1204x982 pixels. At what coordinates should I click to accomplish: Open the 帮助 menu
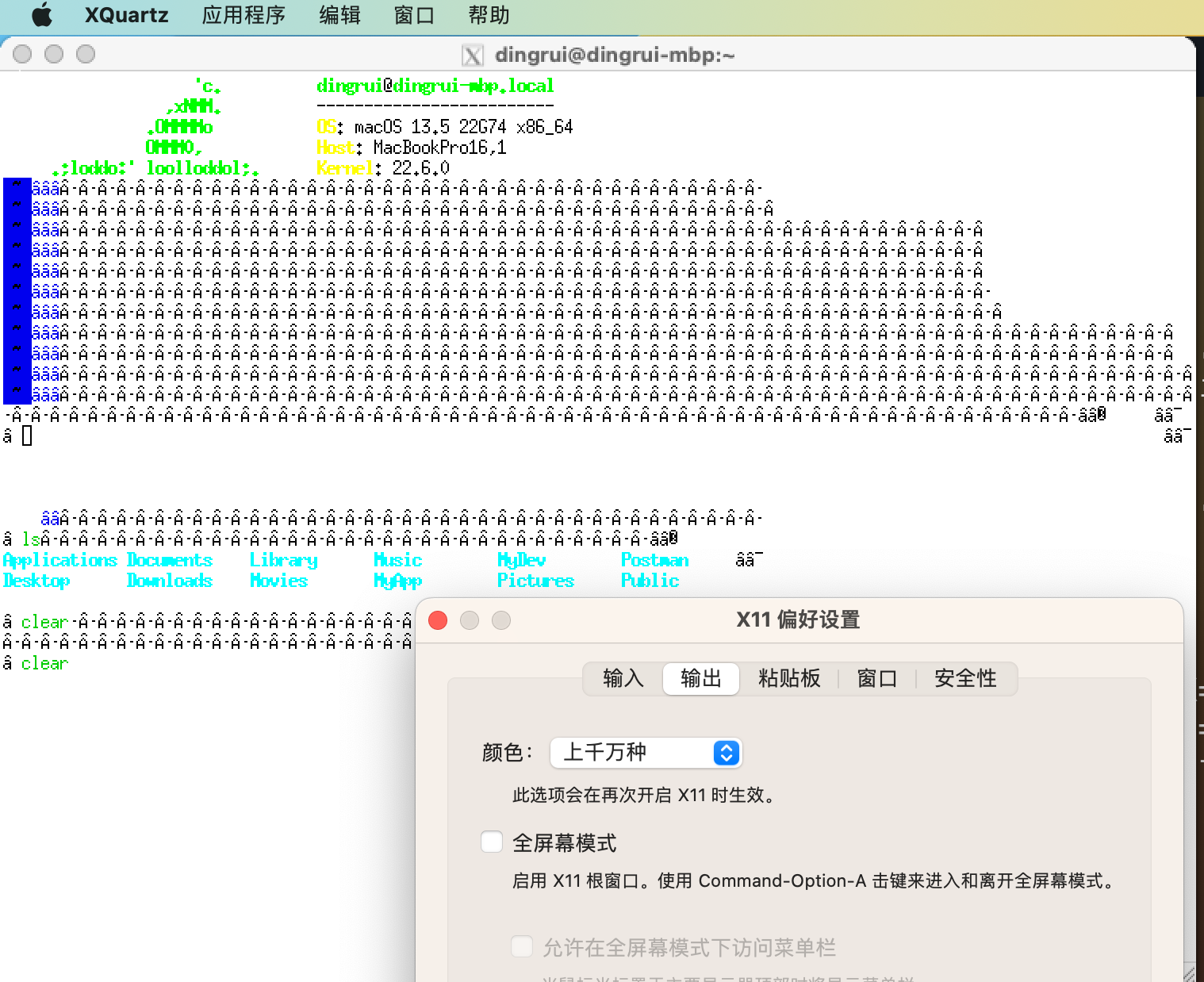click(x=489, y=15)
